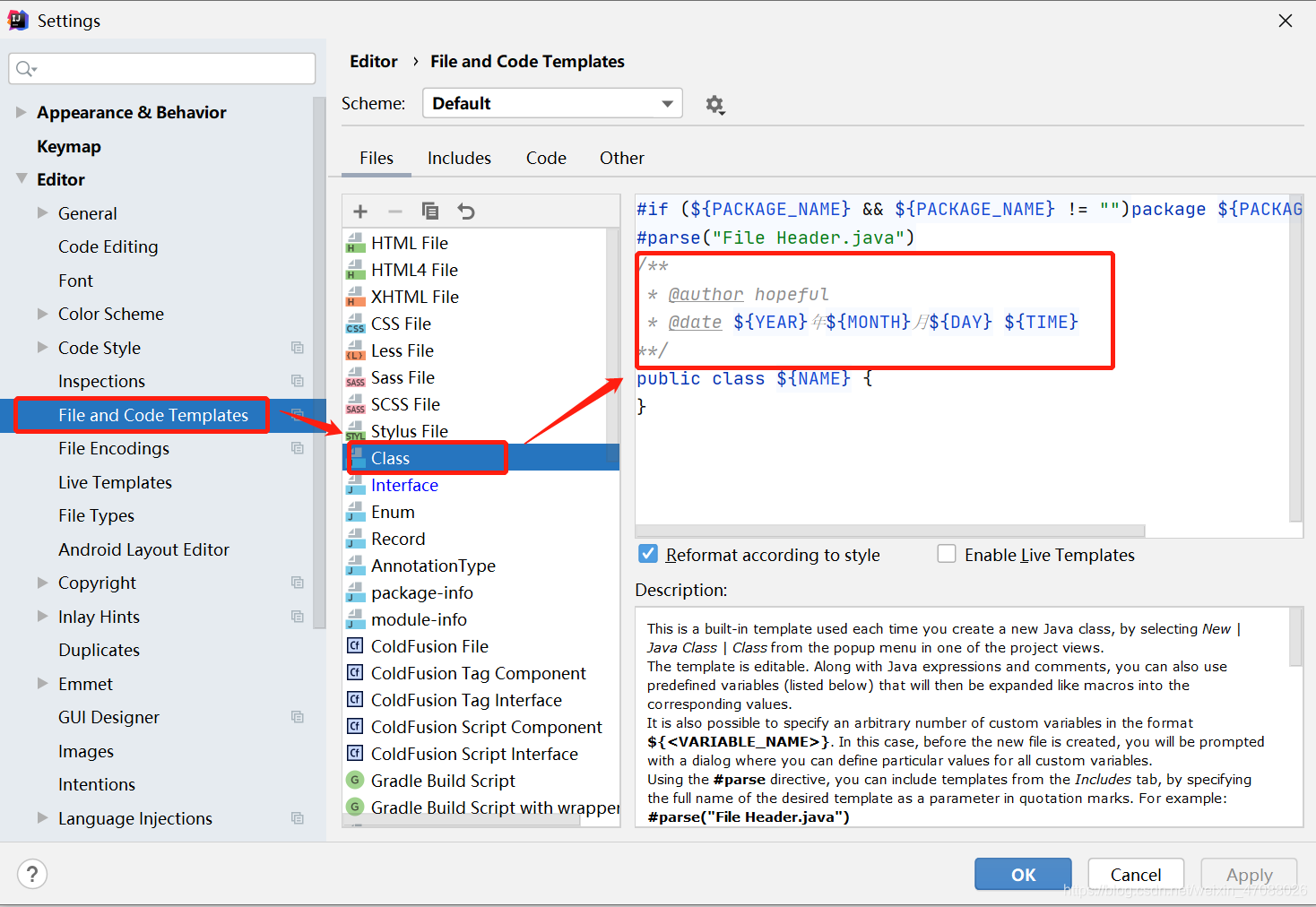Viewport: 1316px width, 907px height.
Task: Expand the Emmet subsection
Action: (42, 684)
